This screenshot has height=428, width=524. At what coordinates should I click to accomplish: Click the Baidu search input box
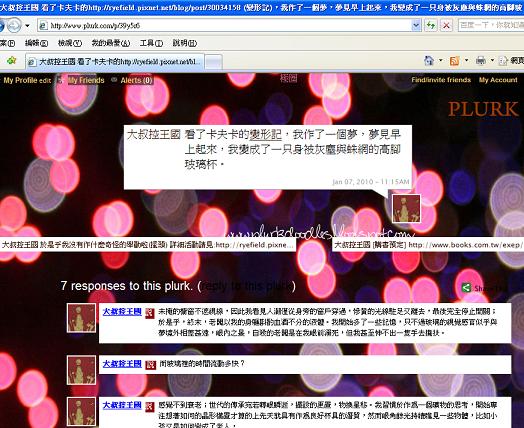click(x=491, y=25)
